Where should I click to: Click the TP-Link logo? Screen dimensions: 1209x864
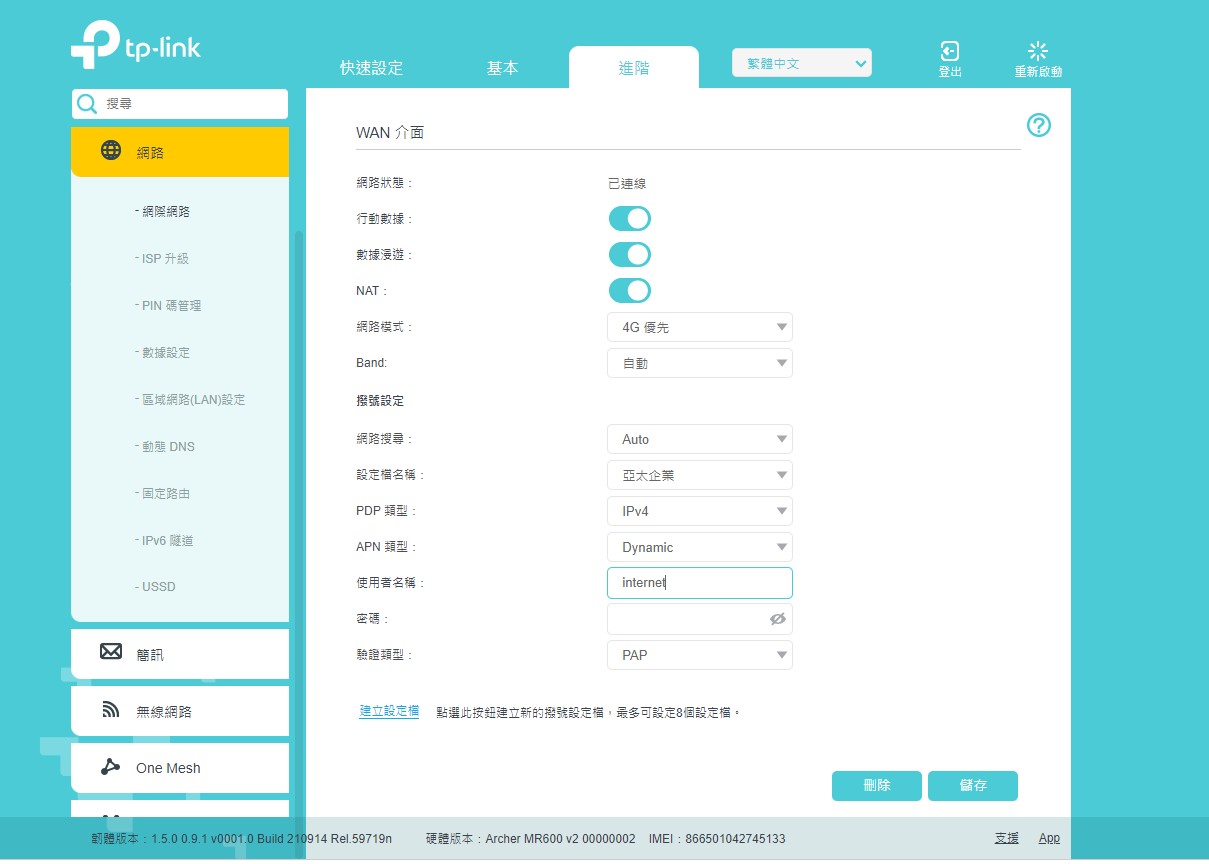[x=136, y=46]
